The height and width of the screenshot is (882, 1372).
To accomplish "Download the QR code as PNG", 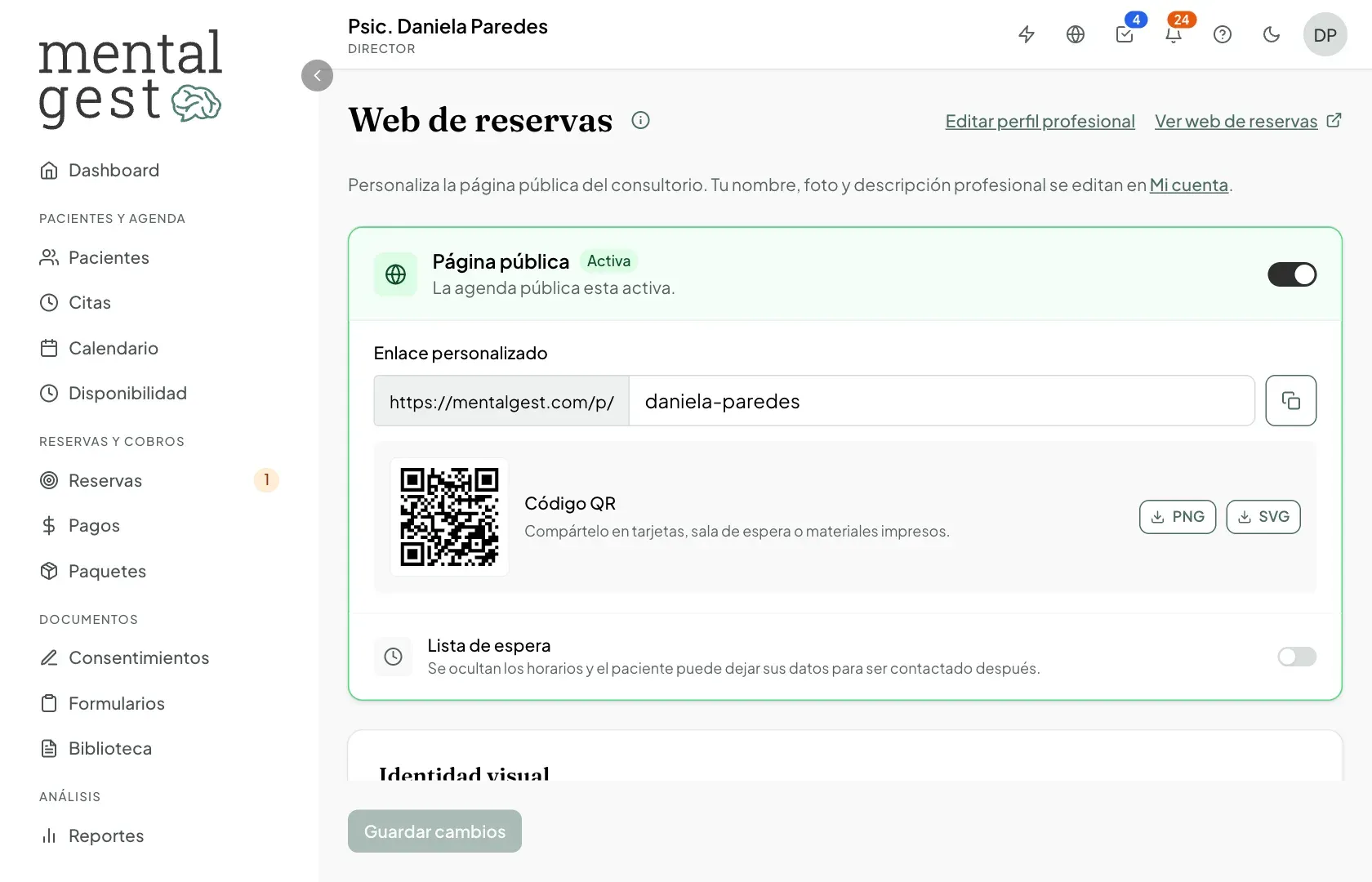I will point(1178,517).
